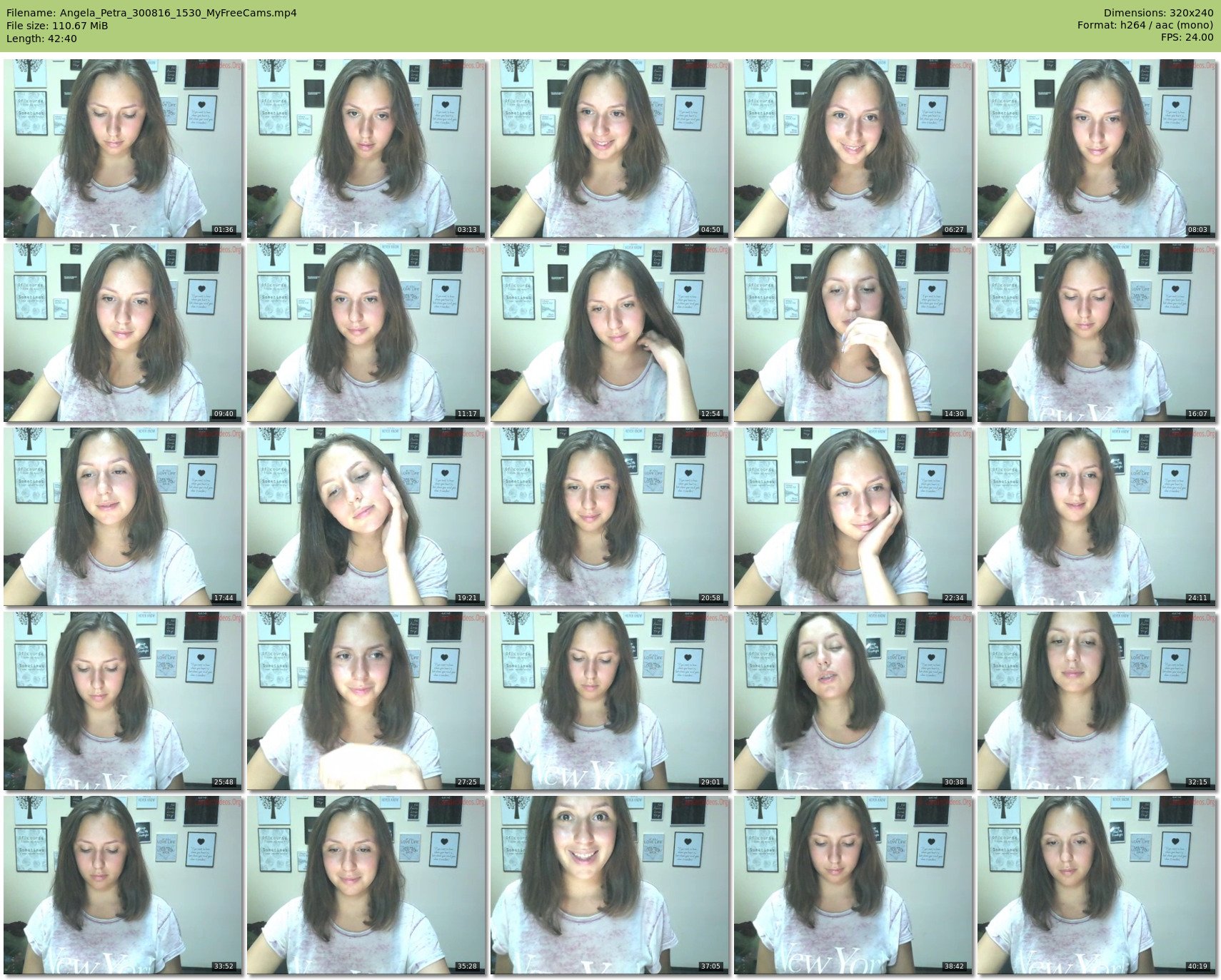This screenshot has width=1221, height=980.
Task: Pick the frame with timestamp 32:15
Action: (1097, 701)
